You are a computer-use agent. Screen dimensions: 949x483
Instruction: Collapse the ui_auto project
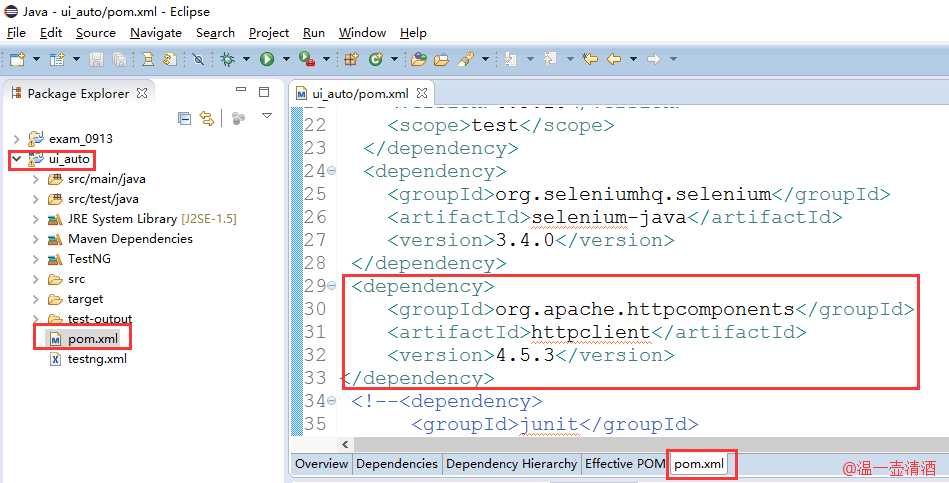[16, 159]
